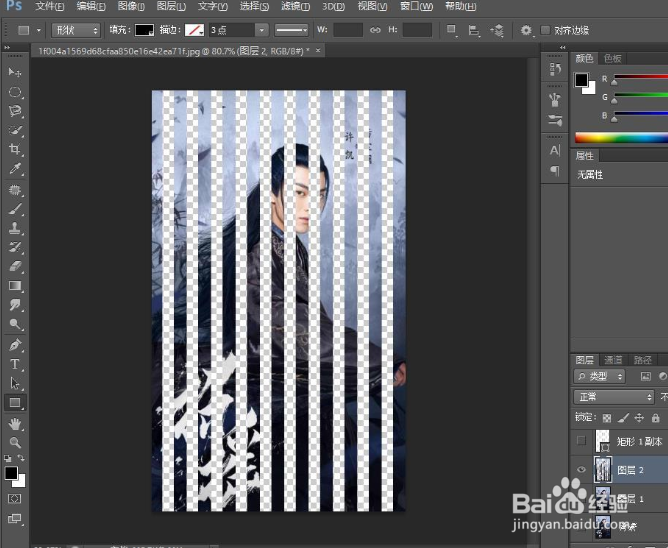Show the 矩形 1 副本 layer
The height and width of the screenshot is (548, 668).
581,441
